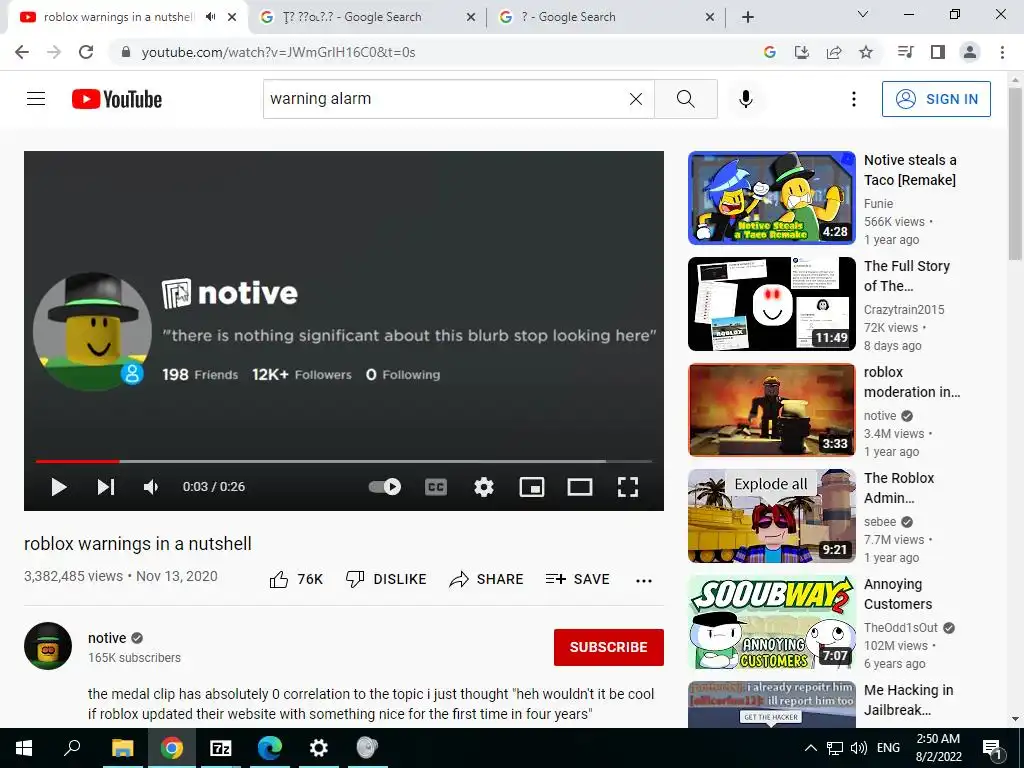Go to the YouTube home logo
Viewport: 1024px width, 768px height.
[117, 99]
